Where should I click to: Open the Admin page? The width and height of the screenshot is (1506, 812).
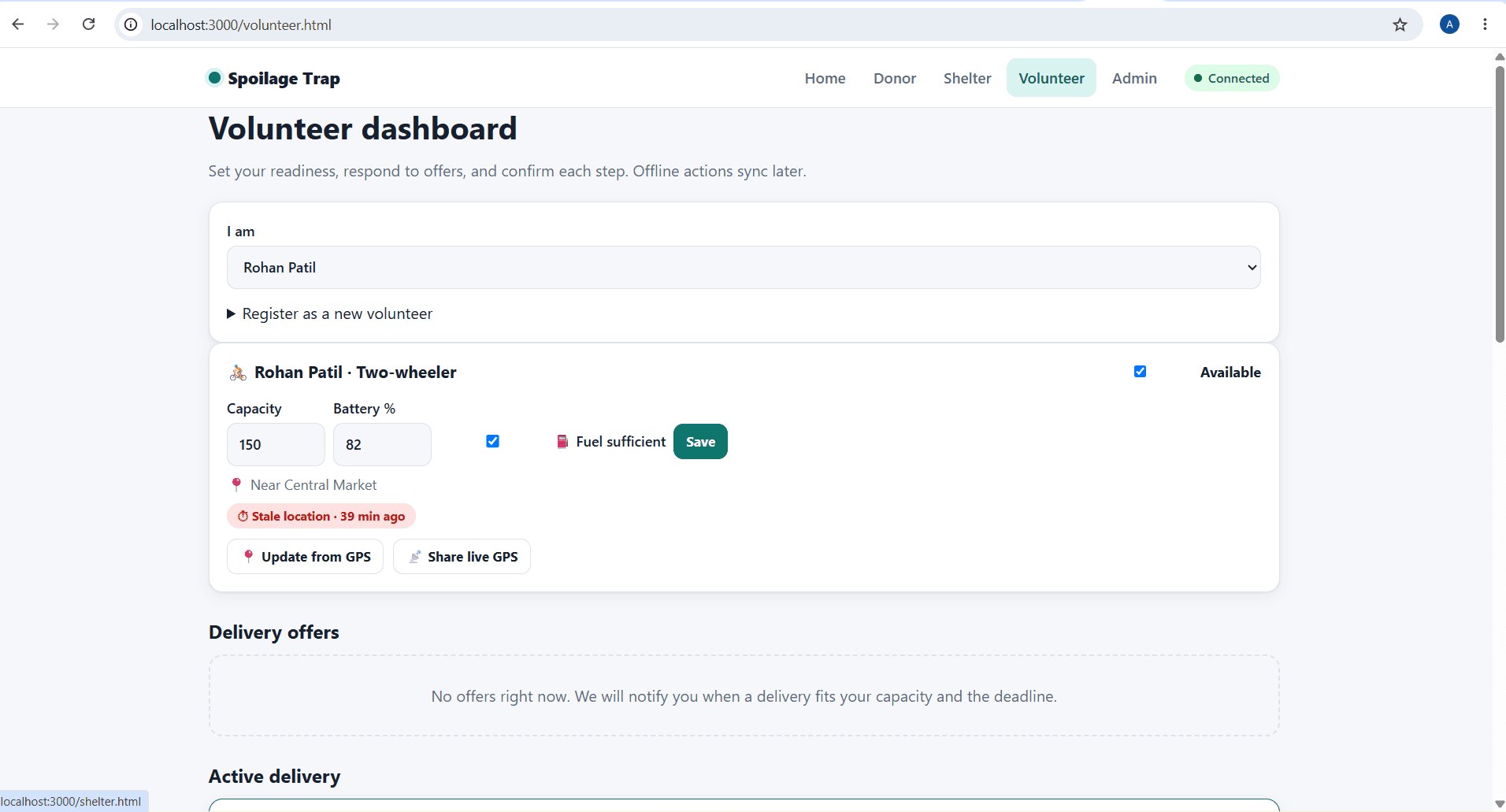1134,78
